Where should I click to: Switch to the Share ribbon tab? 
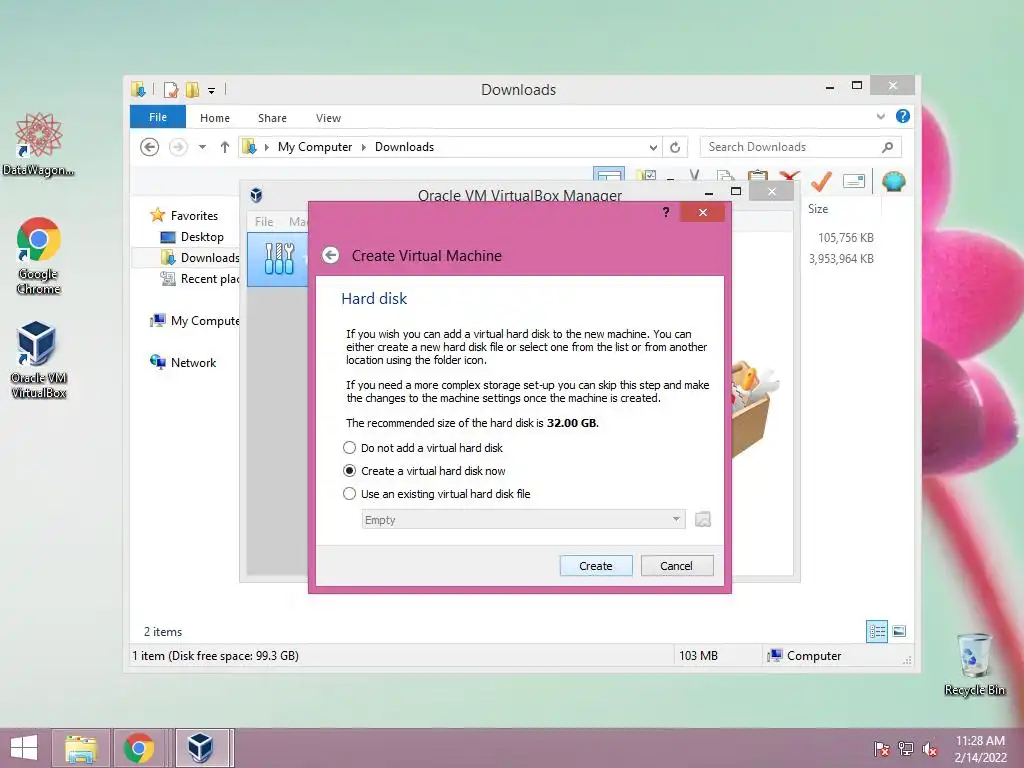pyautogui.click(x=272, y=118)
